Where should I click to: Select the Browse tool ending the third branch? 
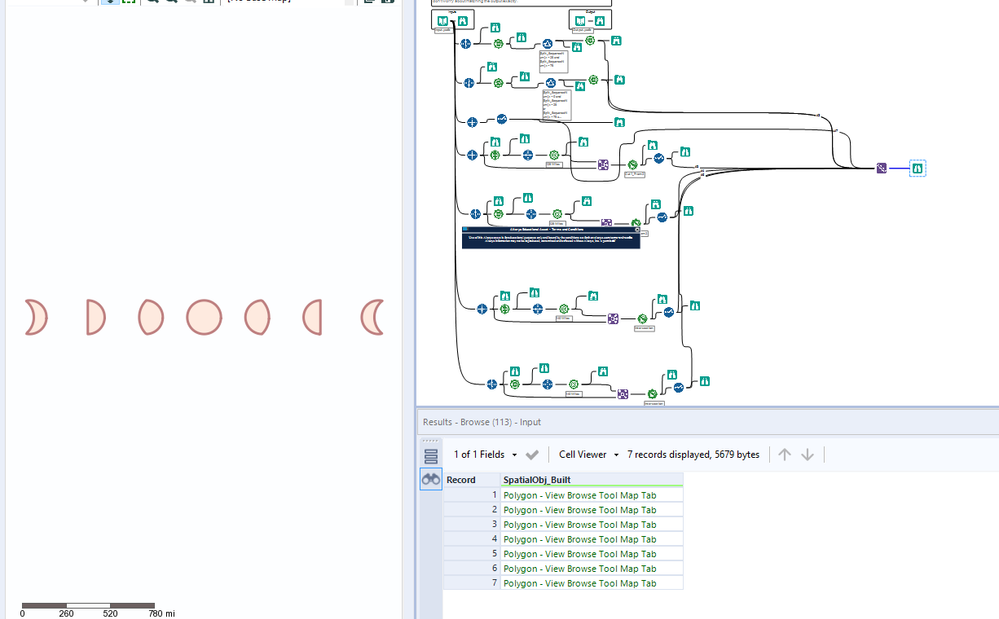[x=619, y=122]
